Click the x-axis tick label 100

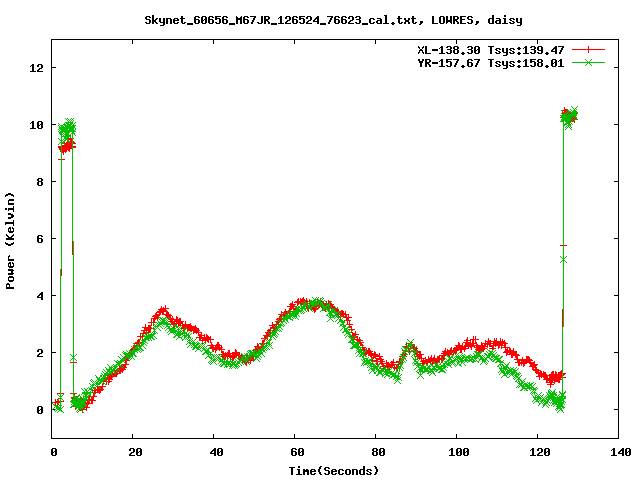point(459,452)
